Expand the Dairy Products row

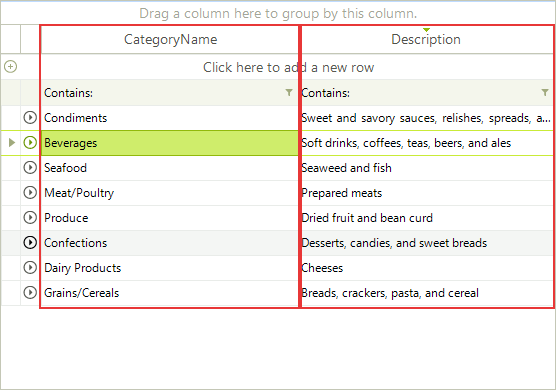click(30, 267)
